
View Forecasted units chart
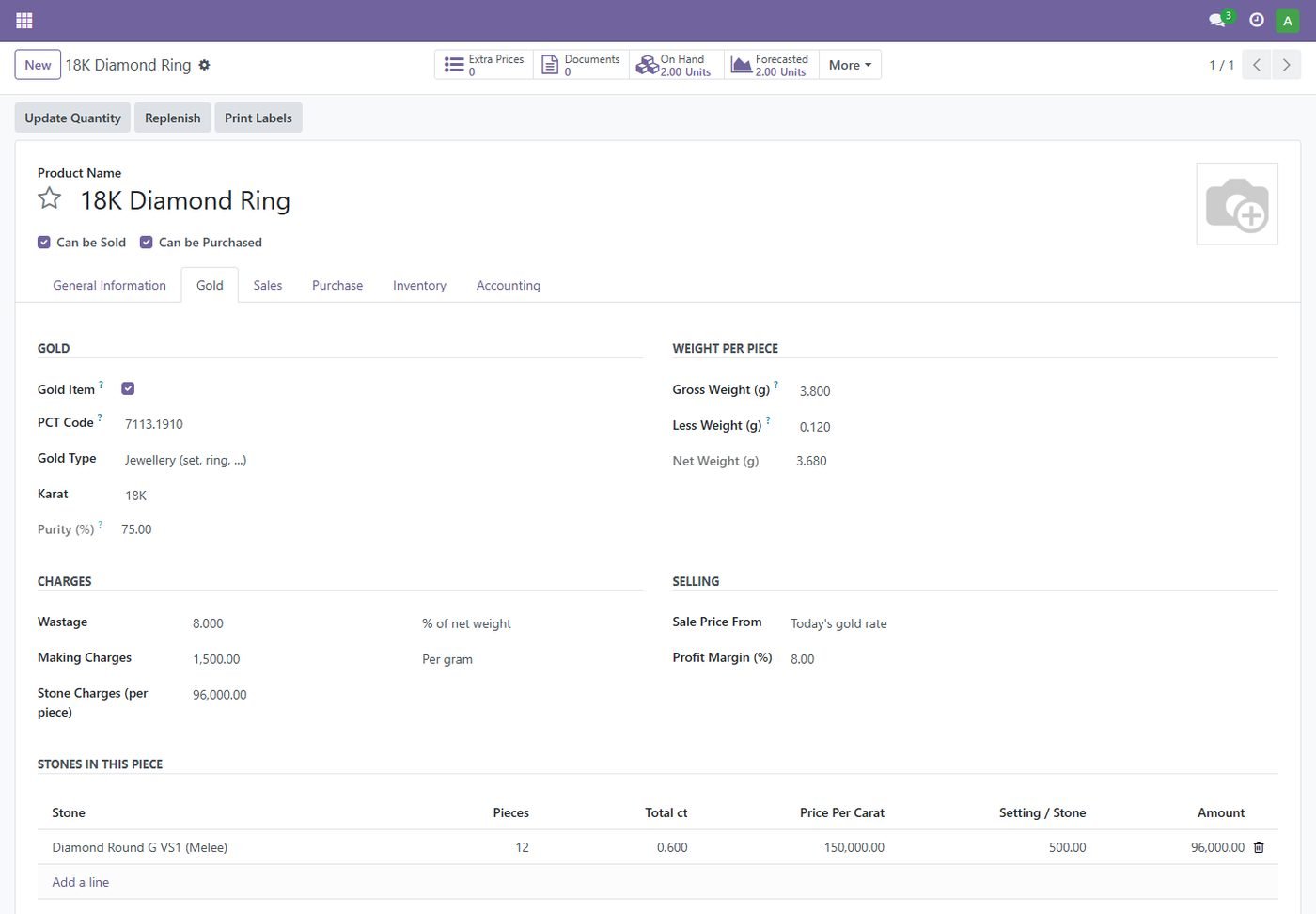pyautogui.click(x=771, y=65)
